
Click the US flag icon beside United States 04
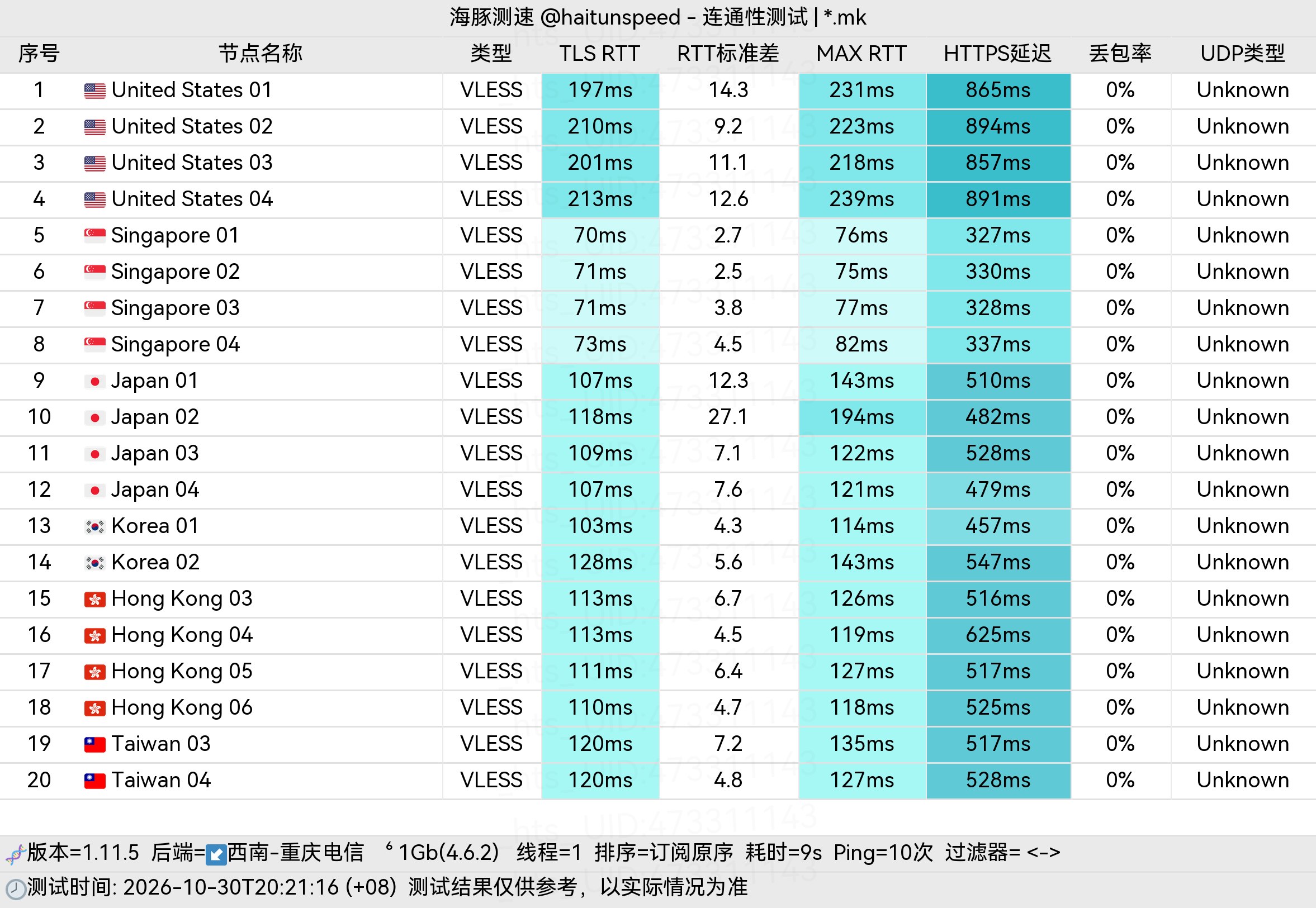[x=94, y=199]
